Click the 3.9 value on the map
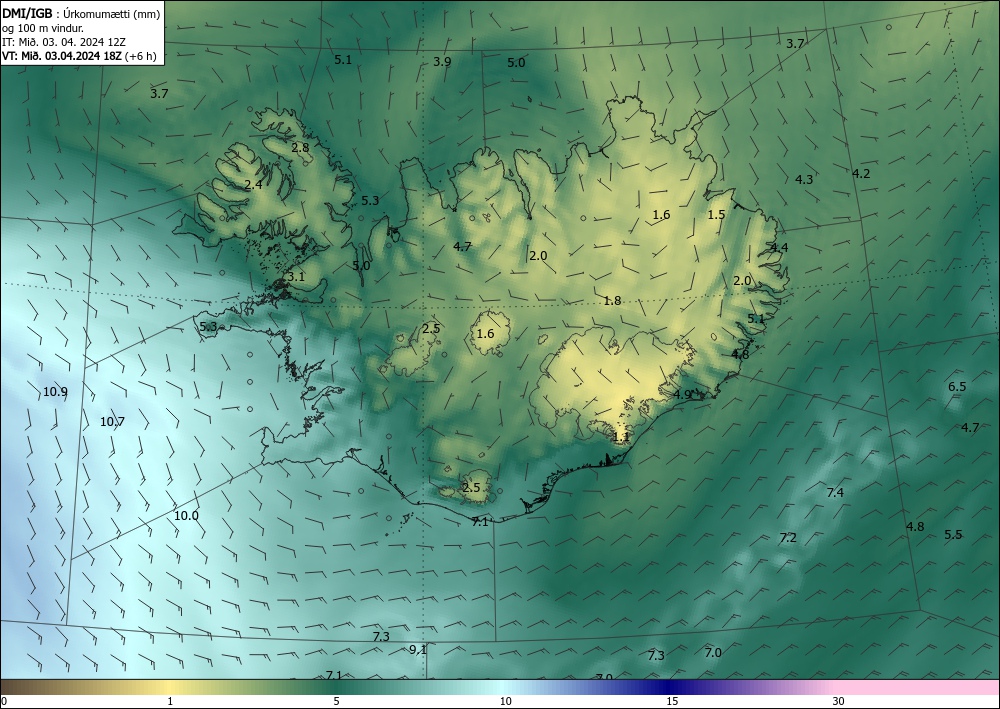This screenshot has height=709, width=1000. pyautogui.click(x=442, y=62)
